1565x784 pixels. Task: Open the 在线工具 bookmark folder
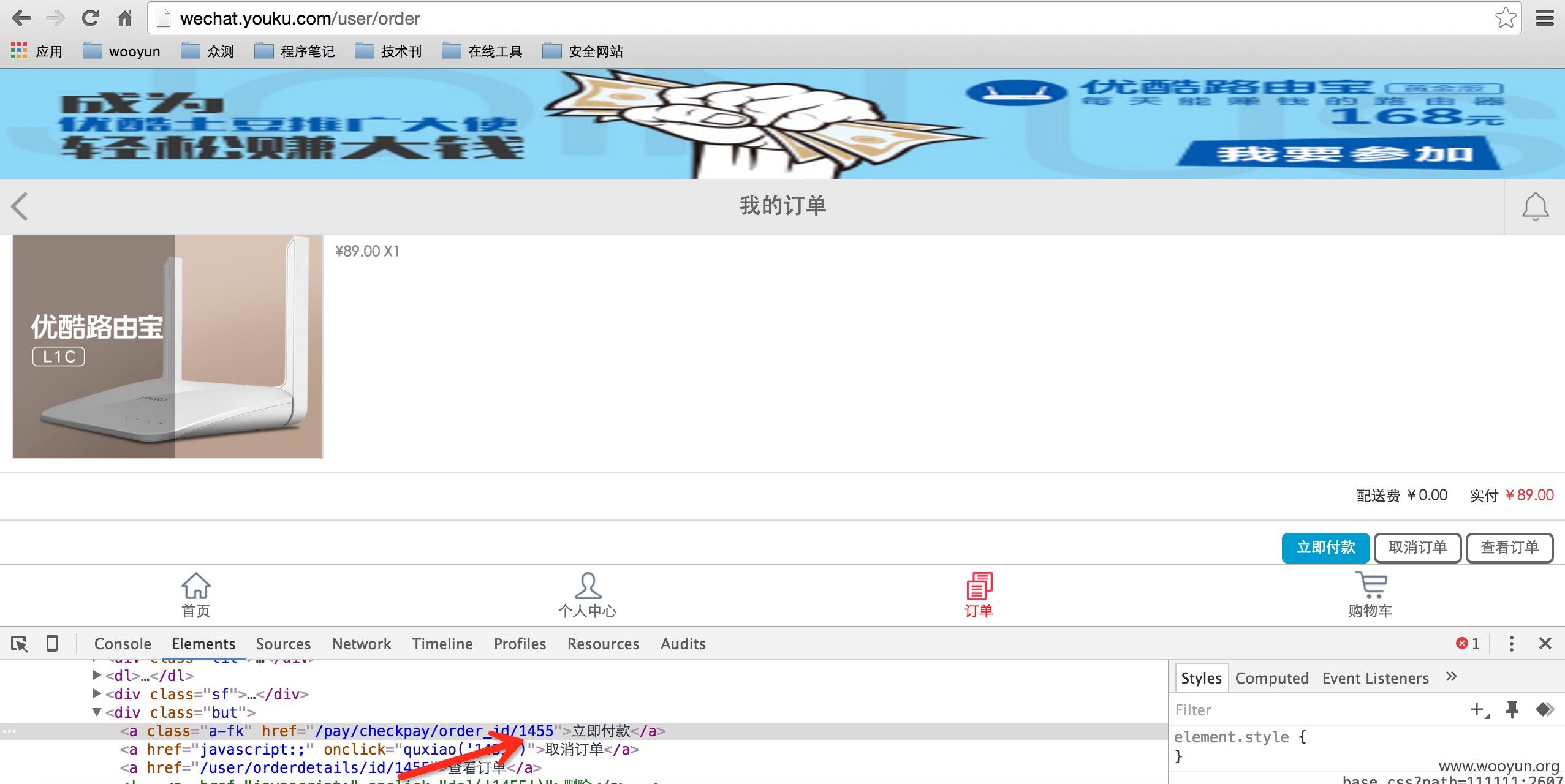[x=482, y=51]
